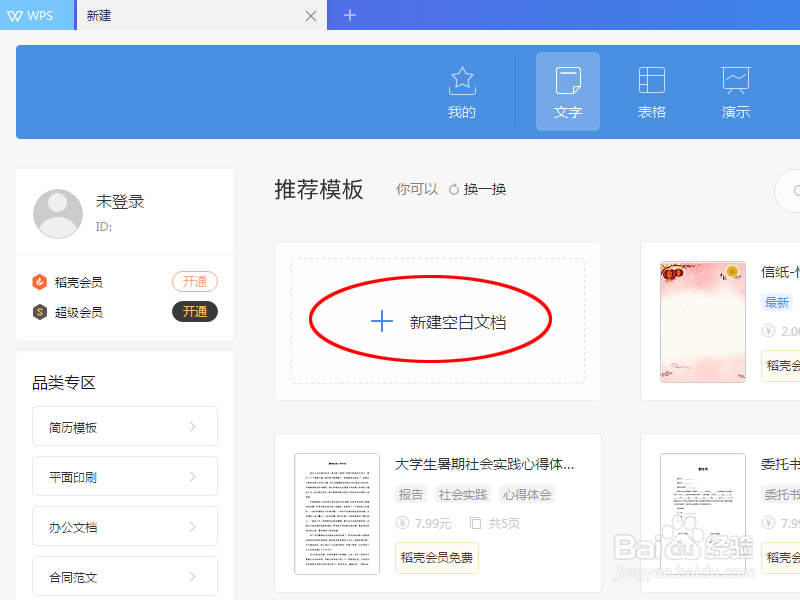Expand 简历模板 chevron arrow
800x600 pixels.
pos(192,427)
